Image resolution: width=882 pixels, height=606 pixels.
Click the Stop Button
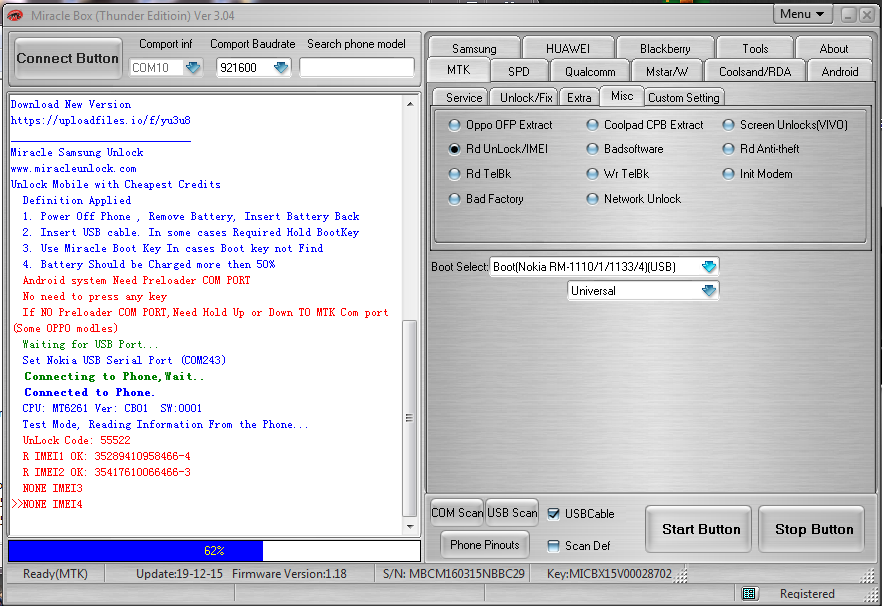tap(814, 529)
